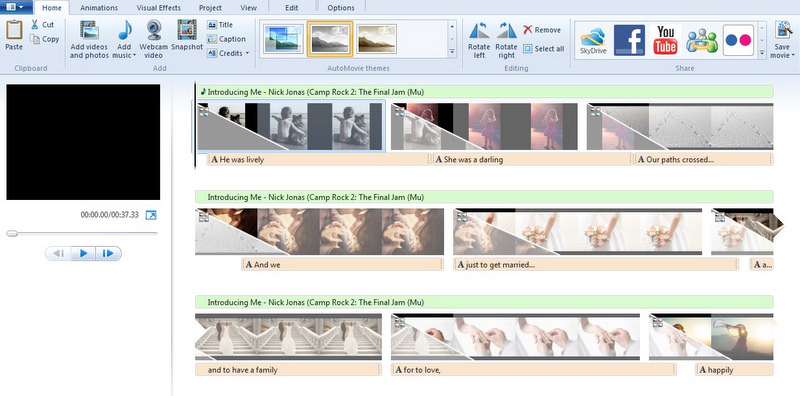The height and width of the screenshot is (396, 800).
Task: Expand the Add music dropdown arrow
Action: (x=134, y=56)
